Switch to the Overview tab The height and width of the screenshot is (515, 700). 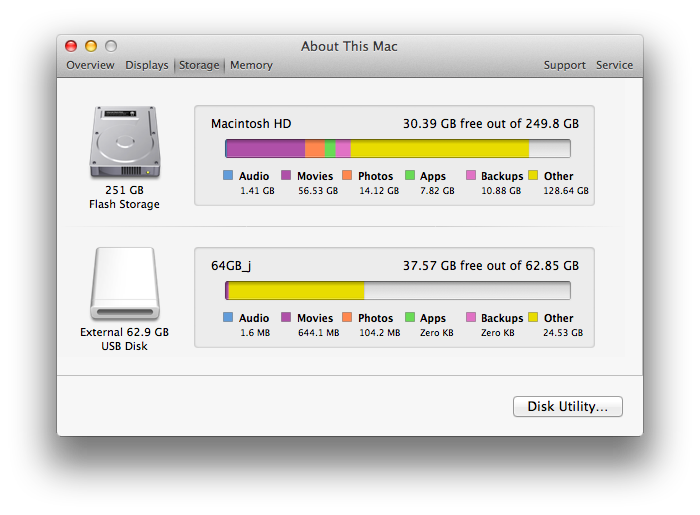90,65
